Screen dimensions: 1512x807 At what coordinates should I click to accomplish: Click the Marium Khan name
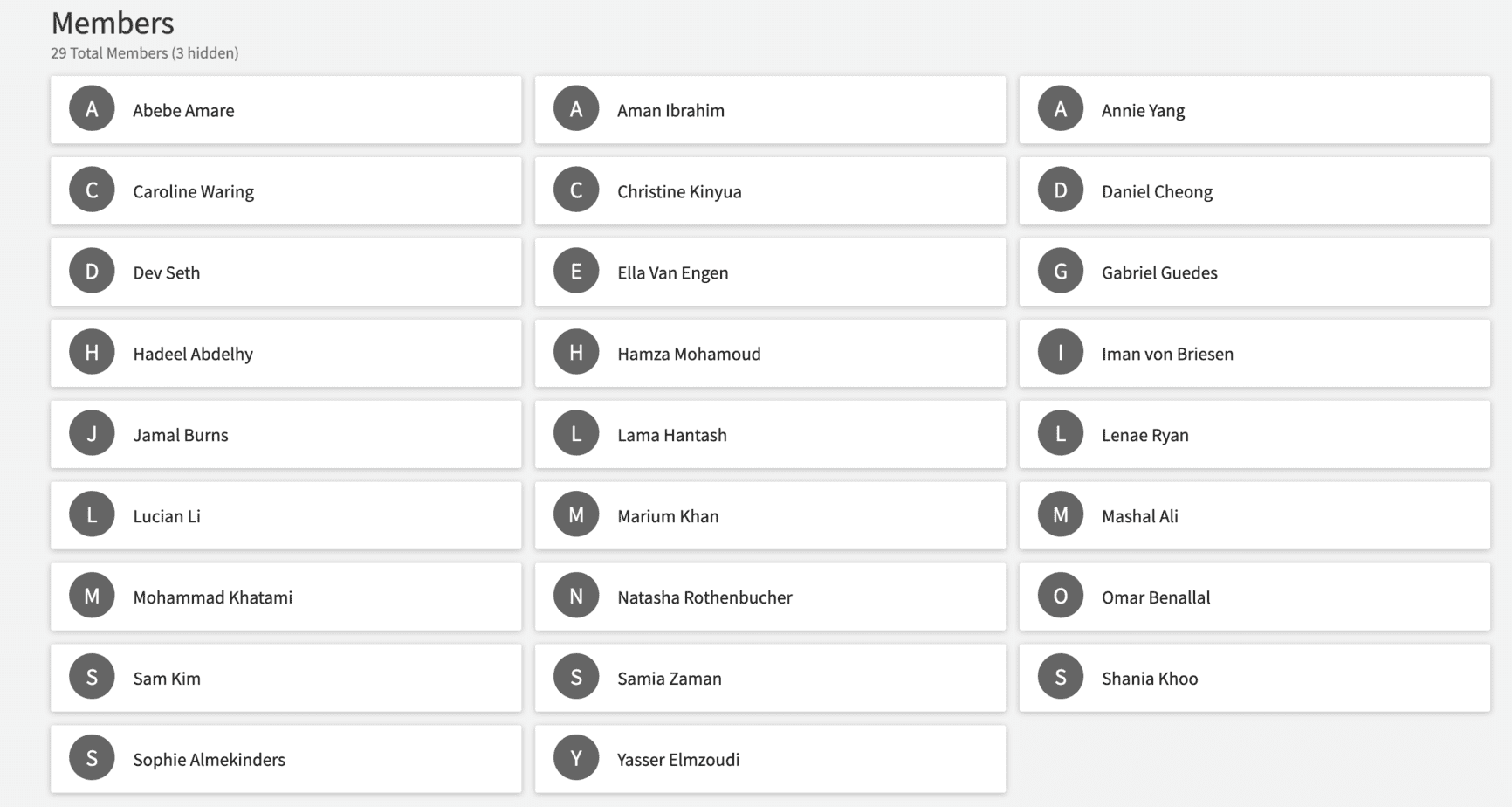click(x=668, y=516)
